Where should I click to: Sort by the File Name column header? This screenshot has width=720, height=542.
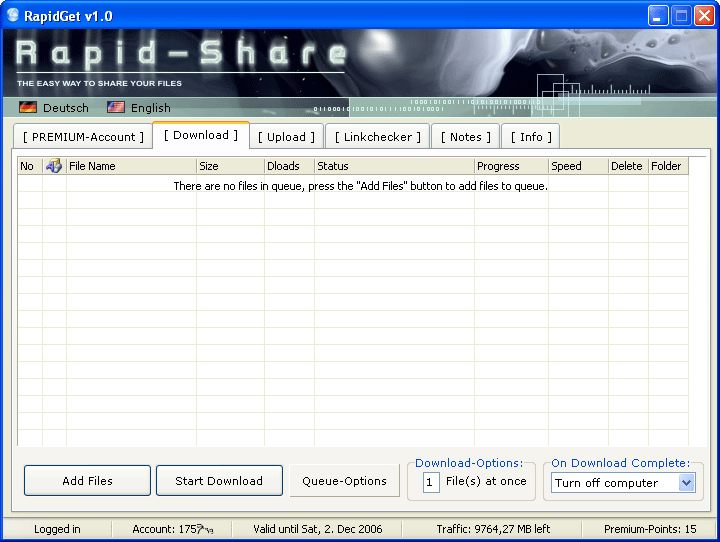131,166
